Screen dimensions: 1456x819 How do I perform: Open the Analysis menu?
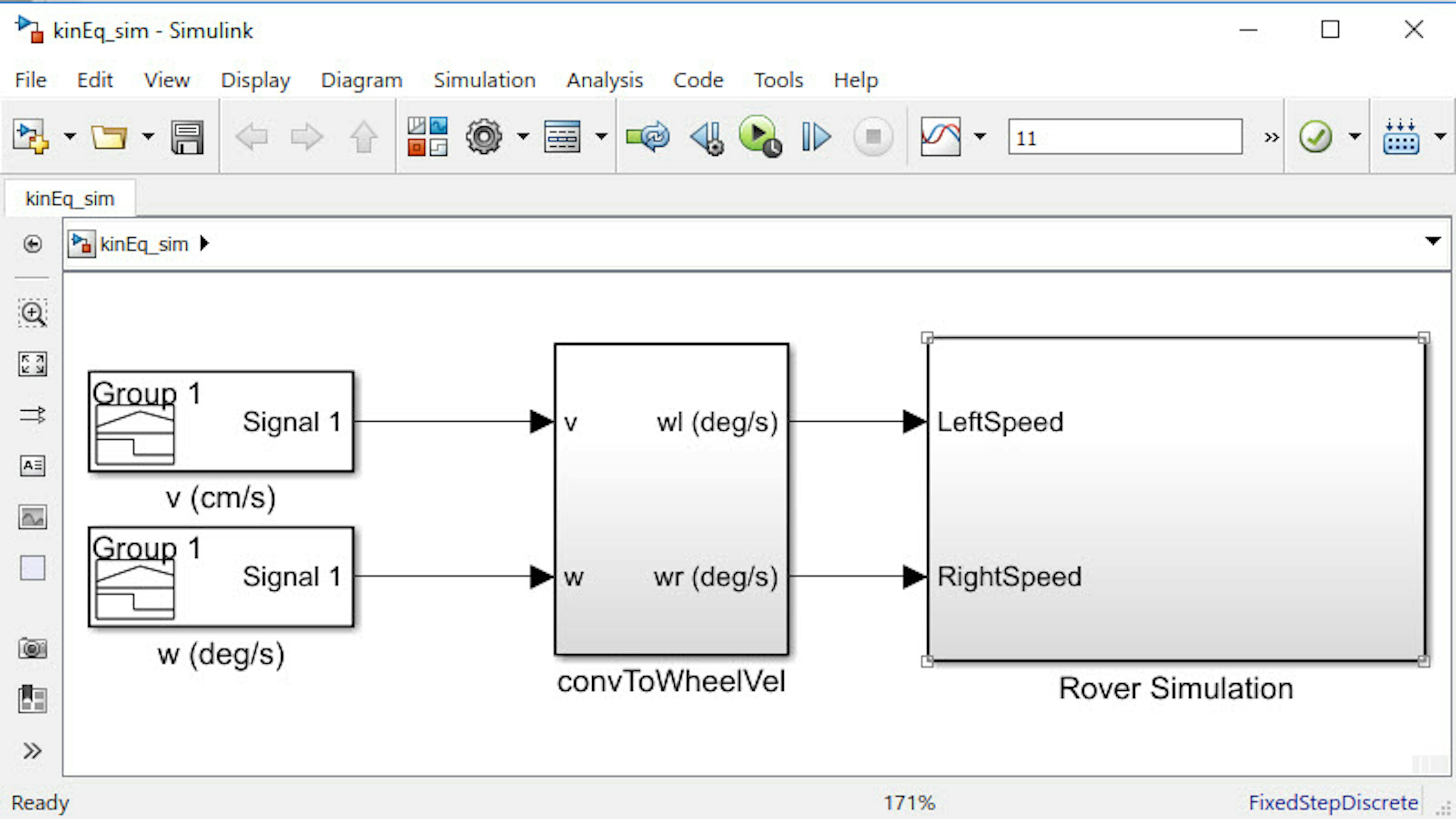[x=605, y=80]
